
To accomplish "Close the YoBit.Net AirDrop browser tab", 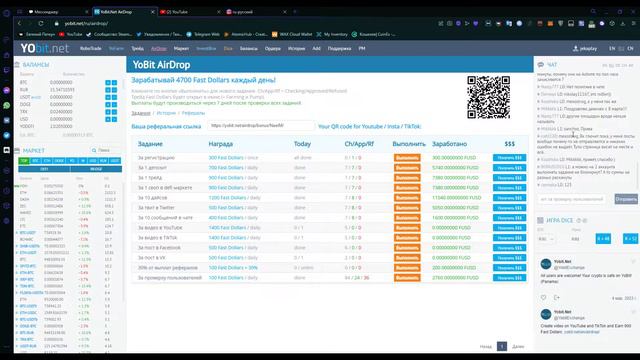I will coord(153,12).
